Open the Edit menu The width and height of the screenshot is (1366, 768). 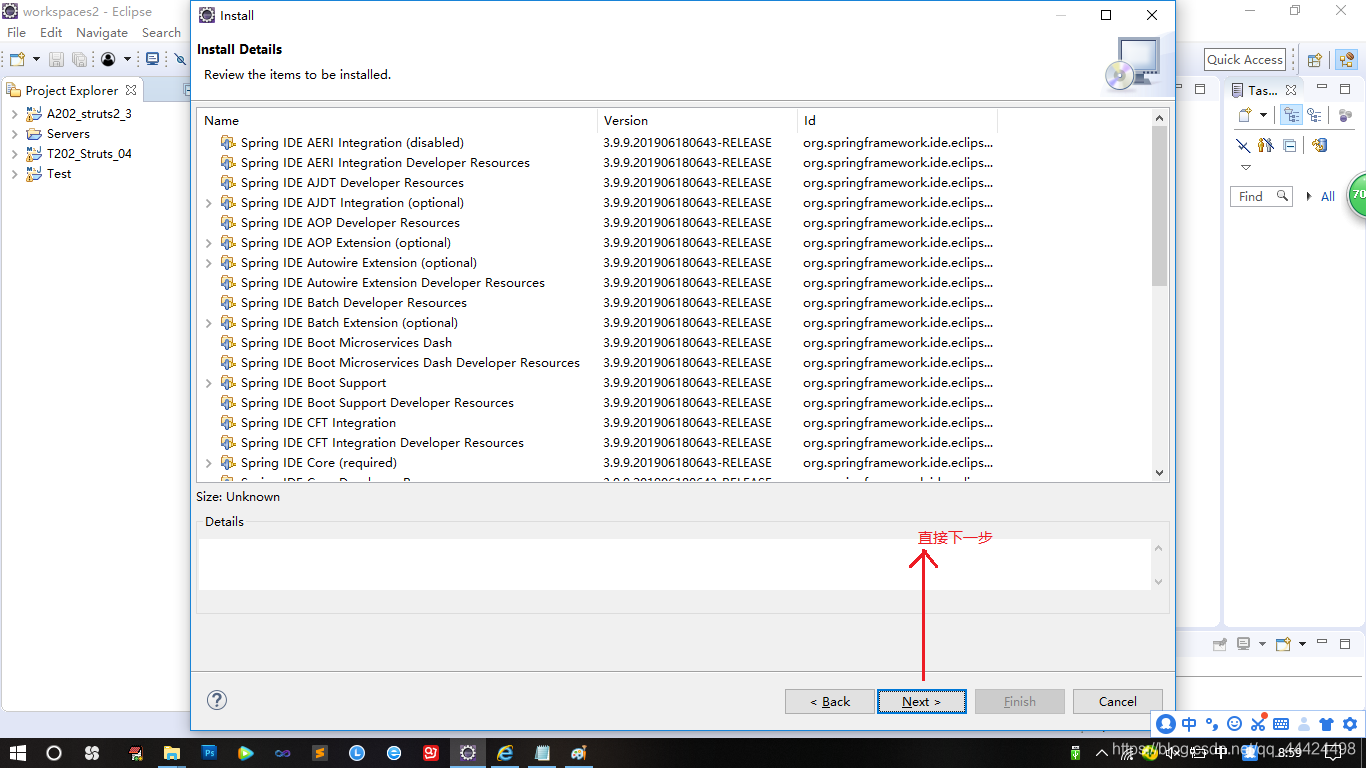51,33
